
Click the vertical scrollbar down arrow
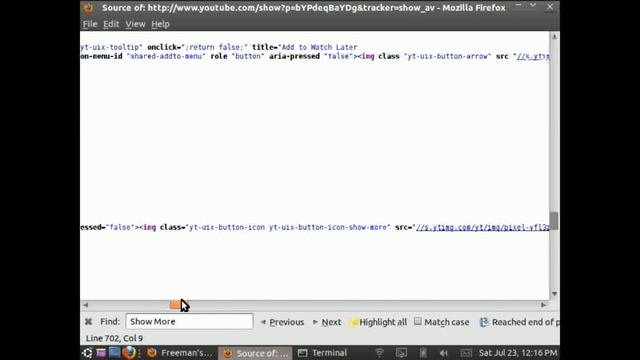(554, 294)
